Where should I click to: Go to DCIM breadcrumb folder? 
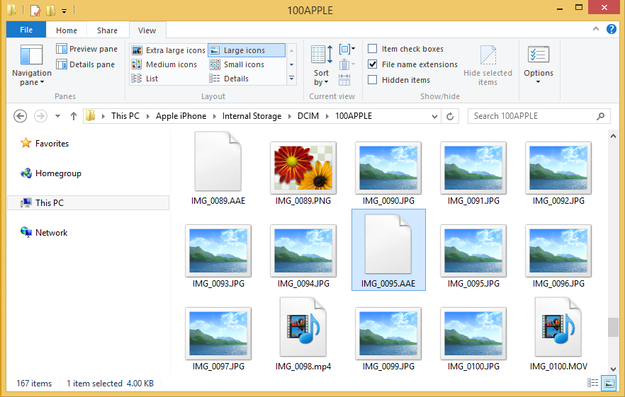308,116
